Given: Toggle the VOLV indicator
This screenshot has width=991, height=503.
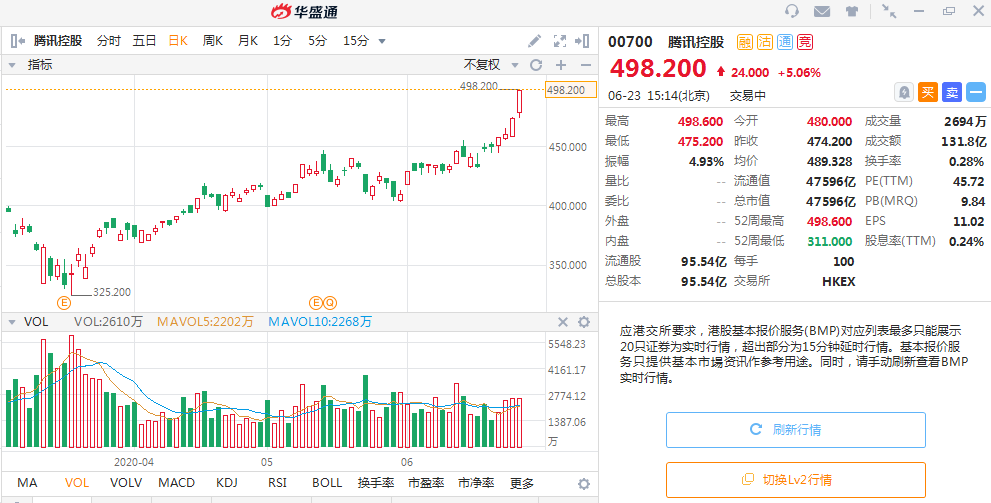Looking at the screenshot, I should pyautogui.click(x=126, y=483).
